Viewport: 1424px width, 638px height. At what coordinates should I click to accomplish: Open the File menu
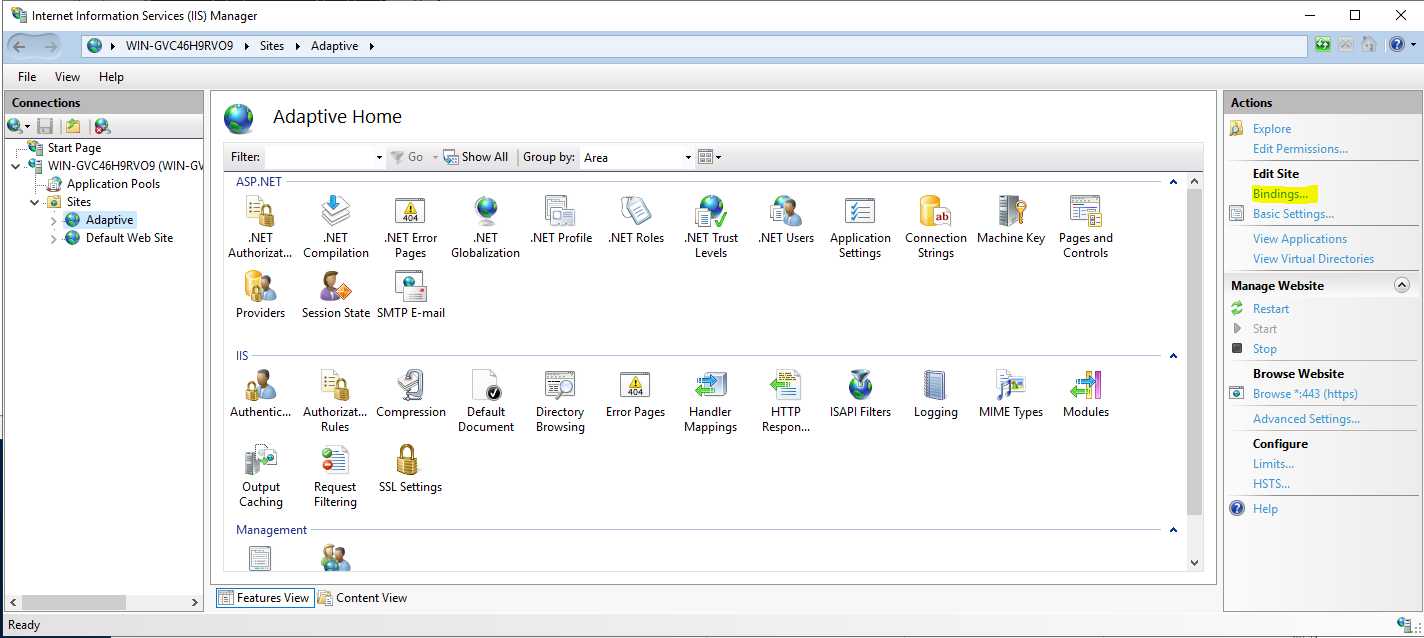(x=27, y=77)
